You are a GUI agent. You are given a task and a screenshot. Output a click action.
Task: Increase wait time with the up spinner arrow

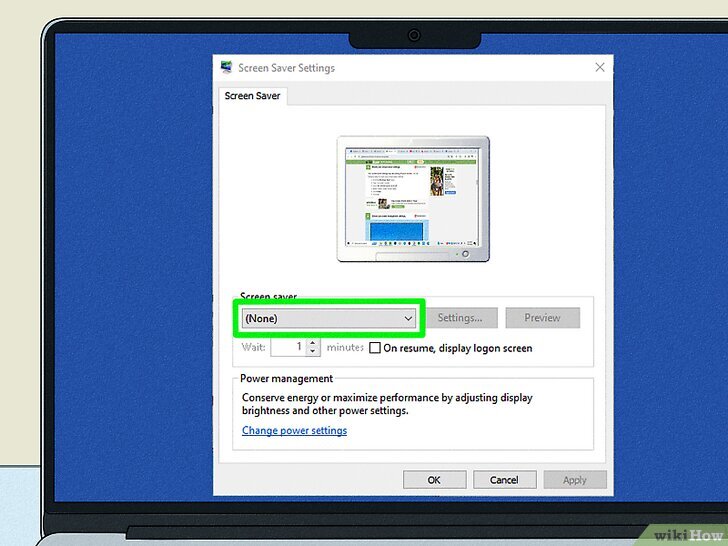(x=313, y=343)
